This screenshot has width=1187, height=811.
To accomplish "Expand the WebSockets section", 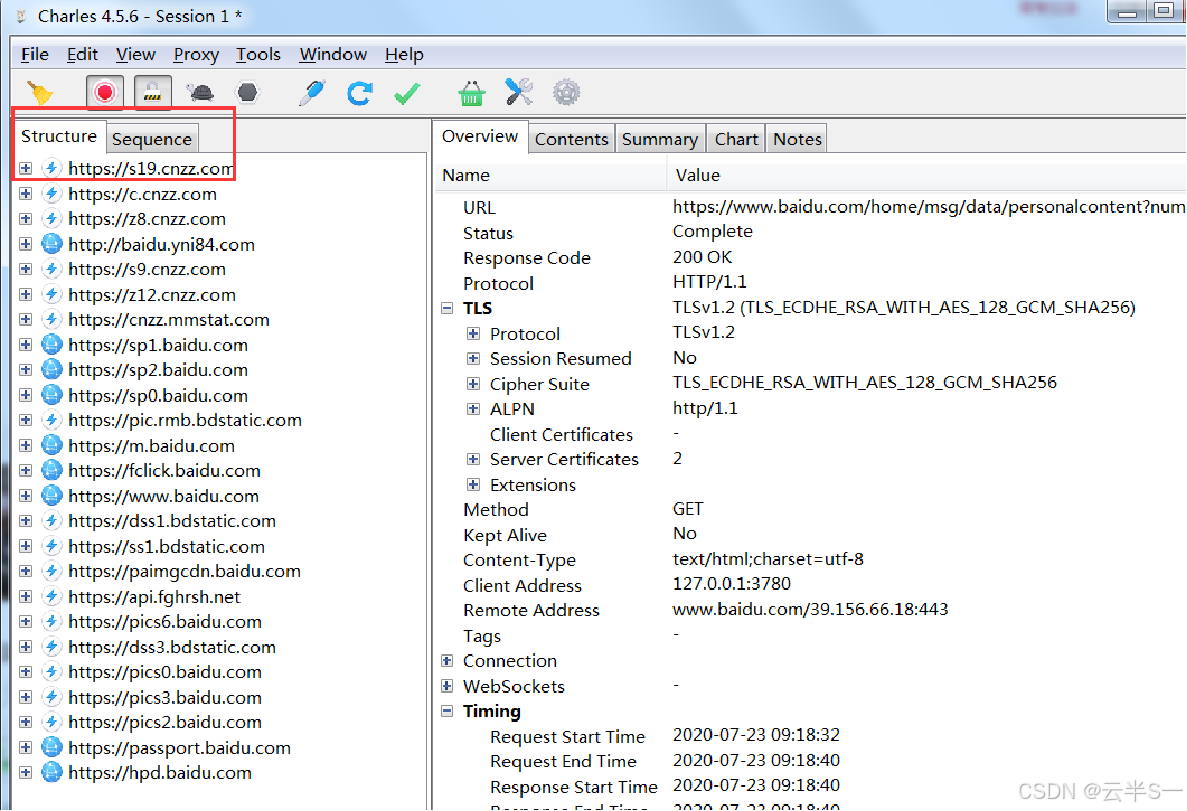I will click(447, 687).
